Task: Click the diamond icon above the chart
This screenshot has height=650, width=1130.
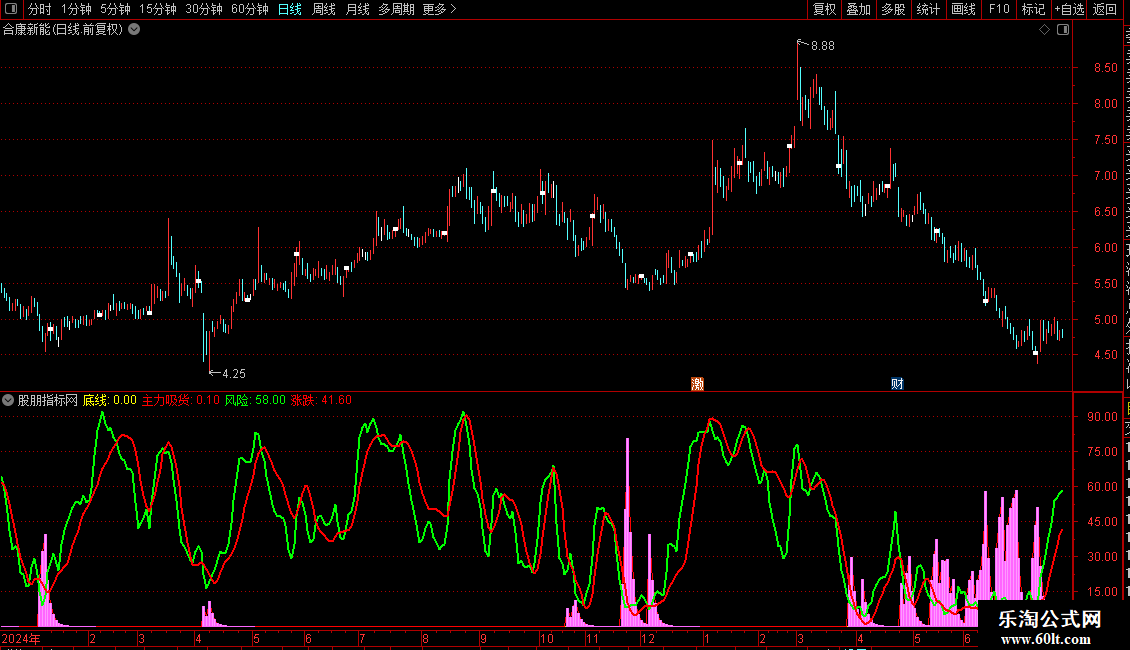Action: (x=1044, y=30)
